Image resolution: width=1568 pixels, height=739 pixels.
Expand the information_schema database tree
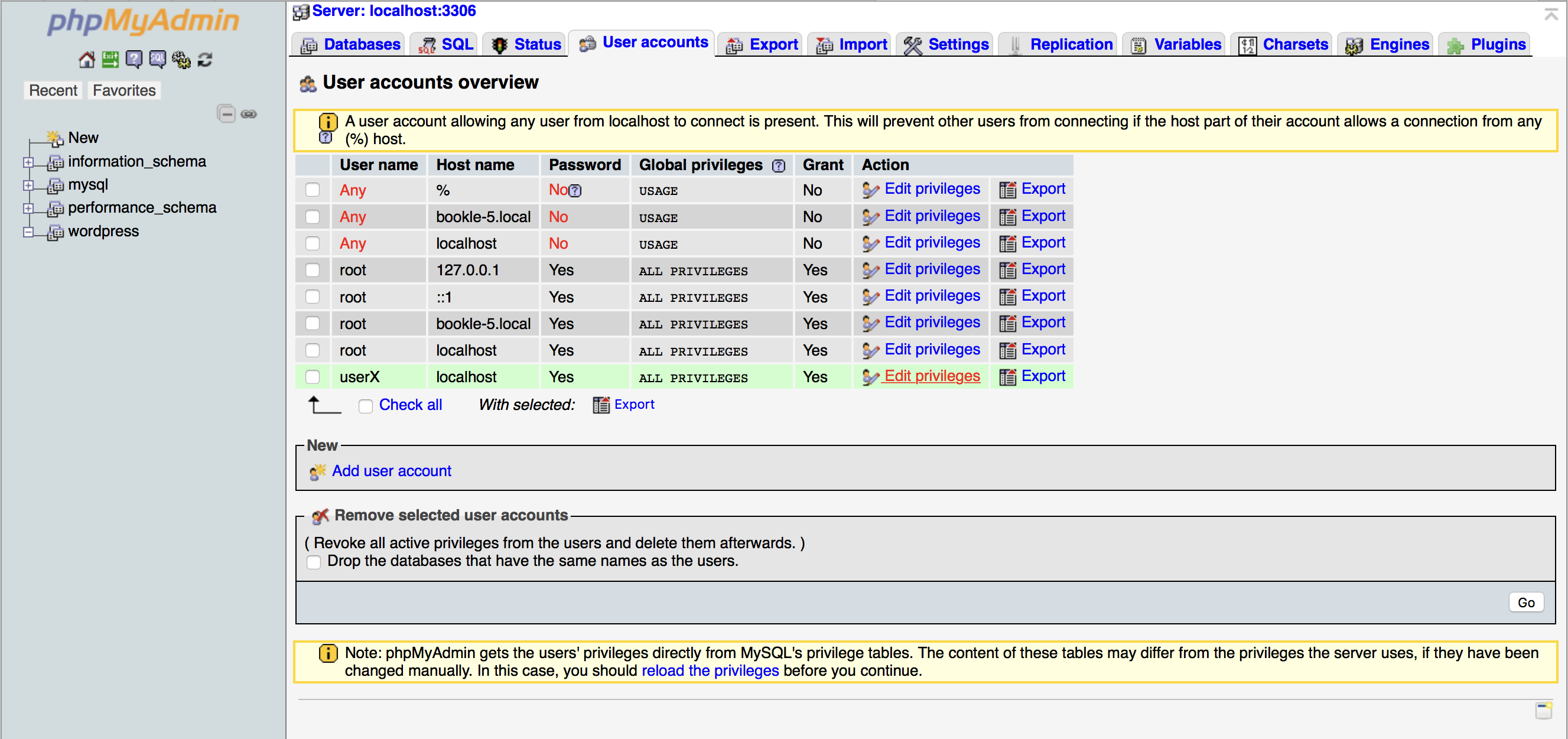click(x=28, y=162)
